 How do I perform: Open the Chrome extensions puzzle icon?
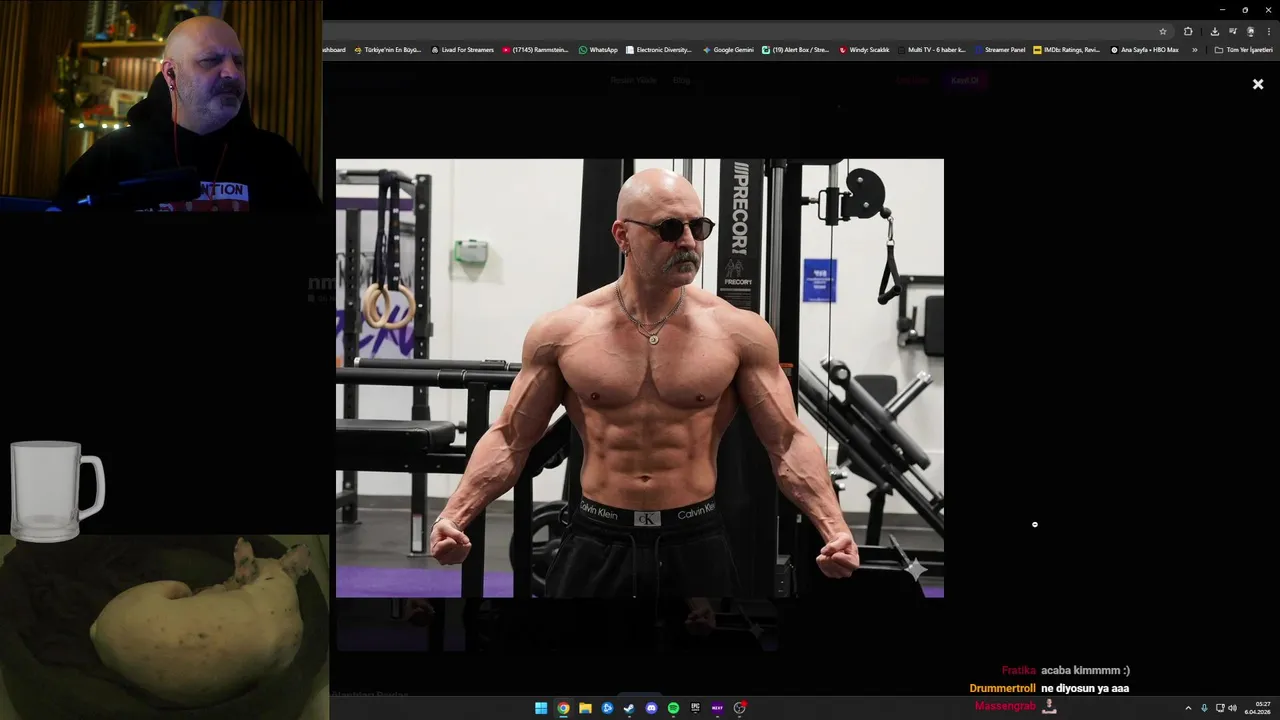click(x=1188, y=31)
